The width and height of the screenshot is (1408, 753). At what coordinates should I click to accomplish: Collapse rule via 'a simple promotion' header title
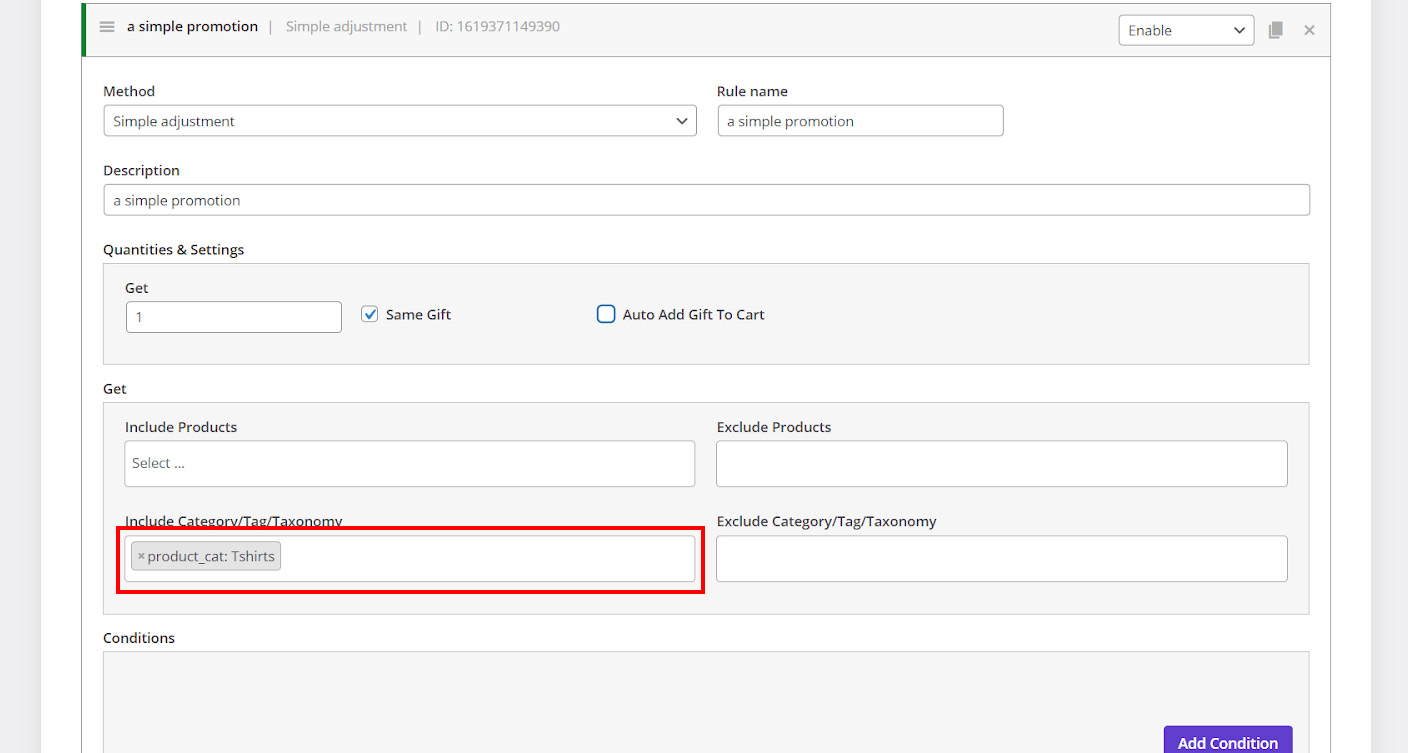[192, 27]
